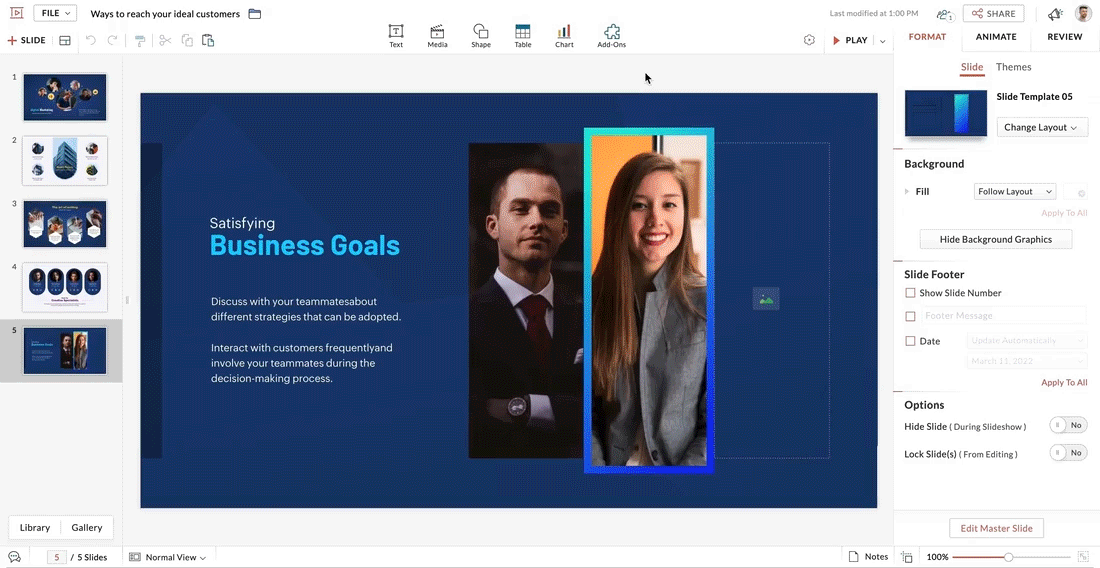Click Hide Background Graphics button
This screenshot has height=568, width=1100.
coord(995,239)
